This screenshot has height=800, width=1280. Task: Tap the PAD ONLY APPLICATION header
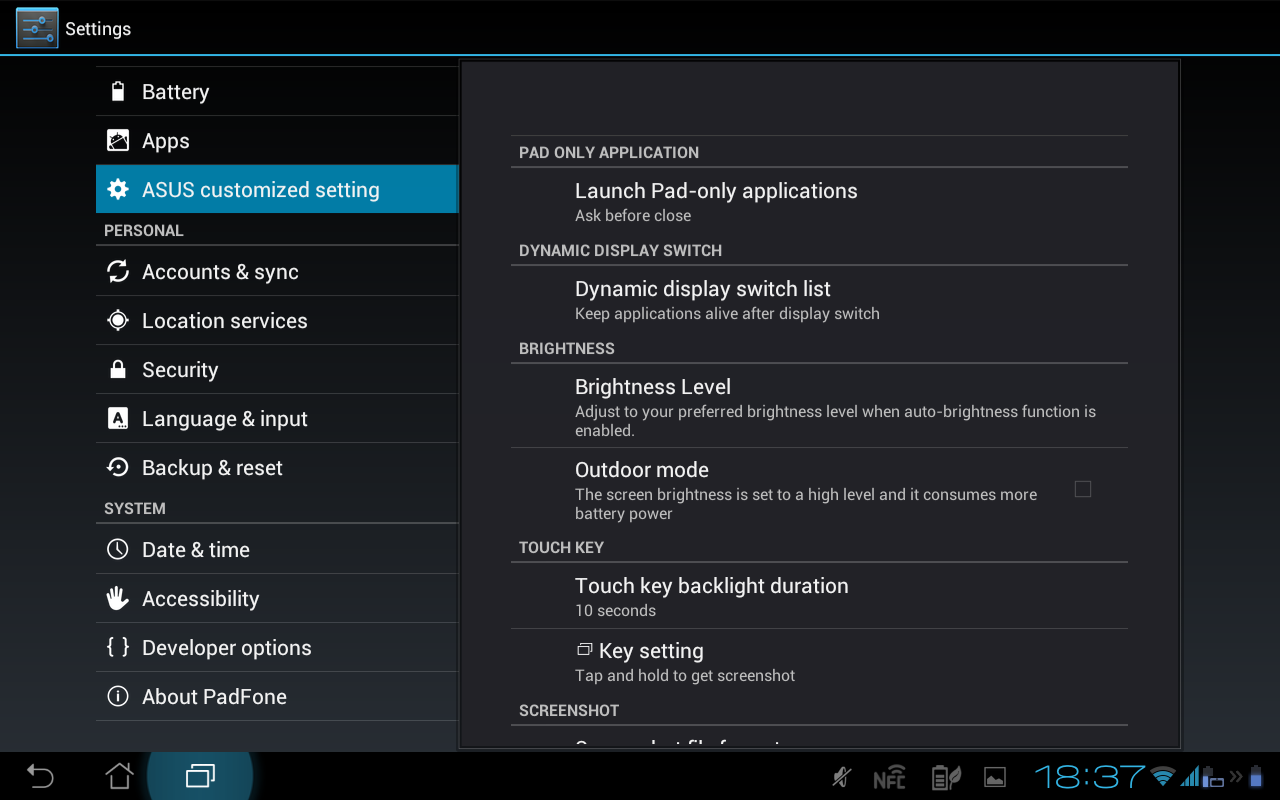(609, 153)
